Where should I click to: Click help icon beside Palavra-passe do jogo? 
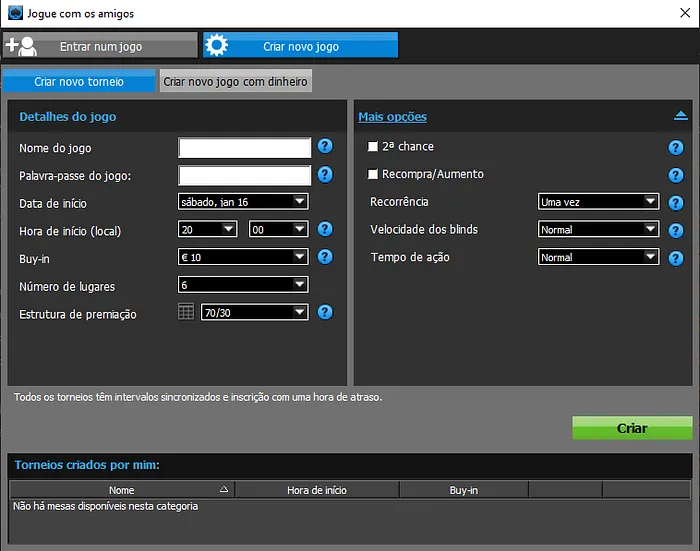tap(325, 176)
